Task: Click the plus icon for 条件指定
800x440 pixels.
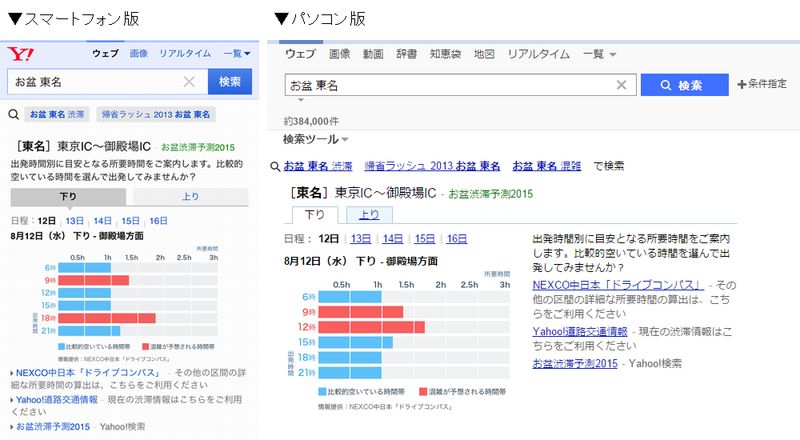Action: click(741, 84)
